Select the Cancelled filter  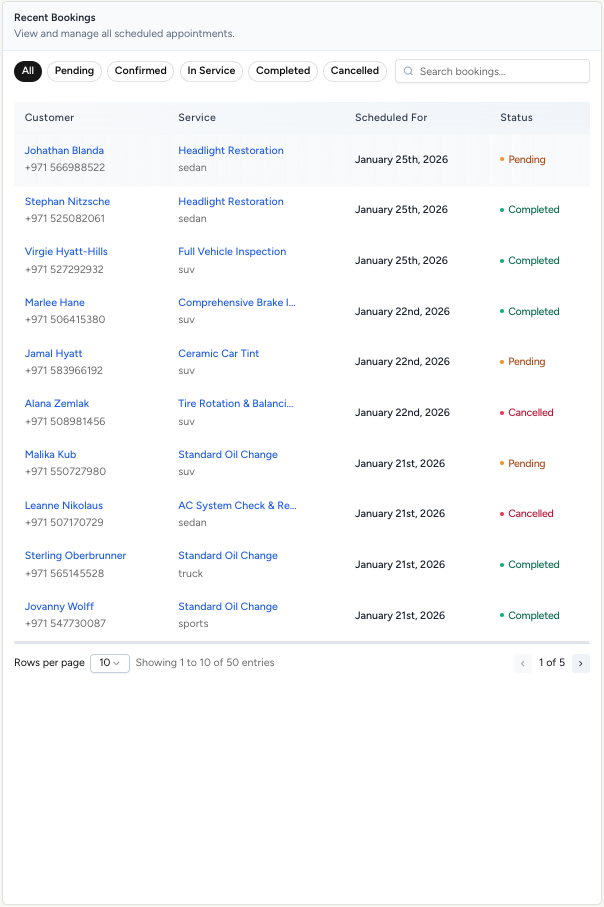(355, 71)
